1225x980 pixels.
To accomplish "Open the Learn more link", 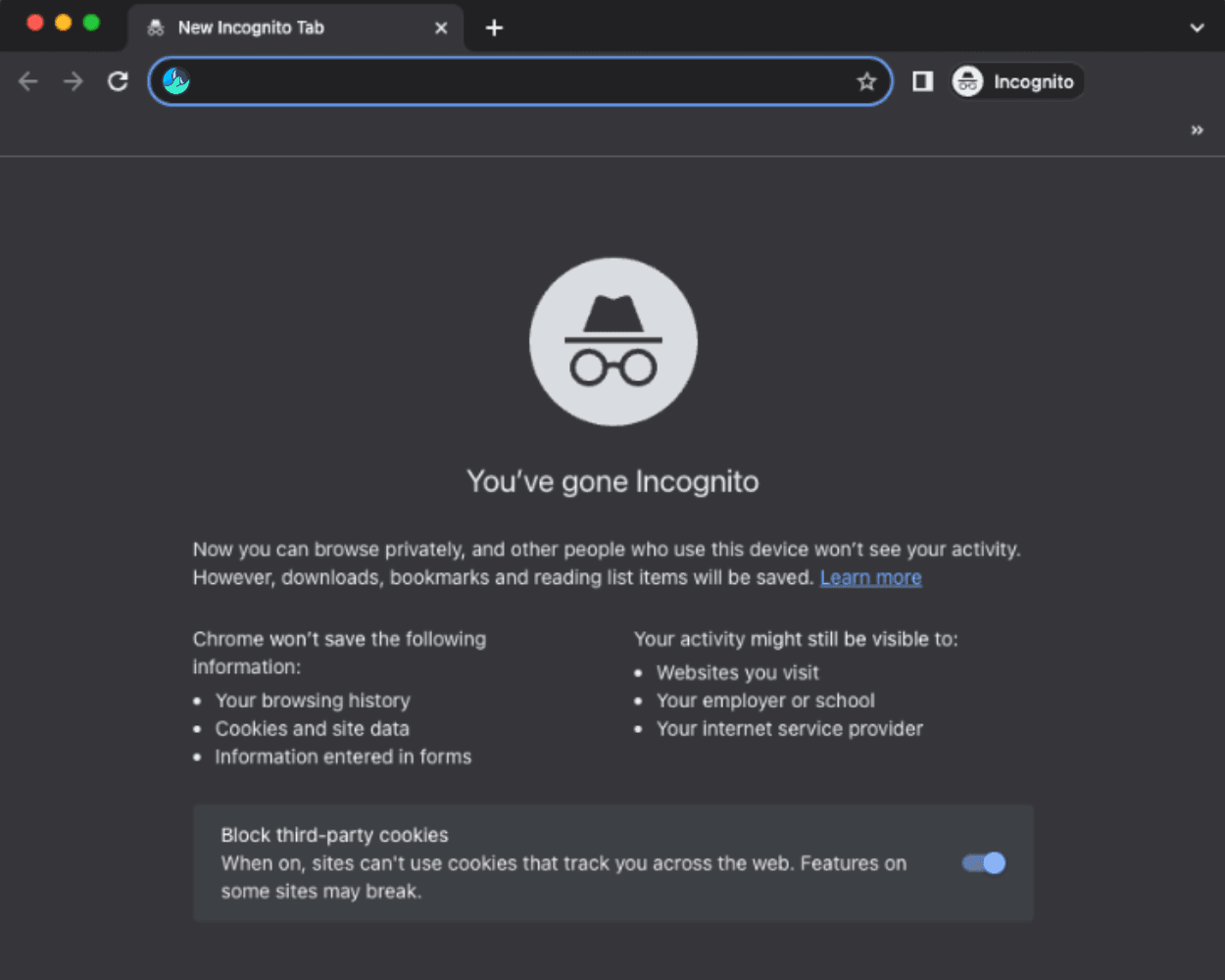I will (870, 577).
